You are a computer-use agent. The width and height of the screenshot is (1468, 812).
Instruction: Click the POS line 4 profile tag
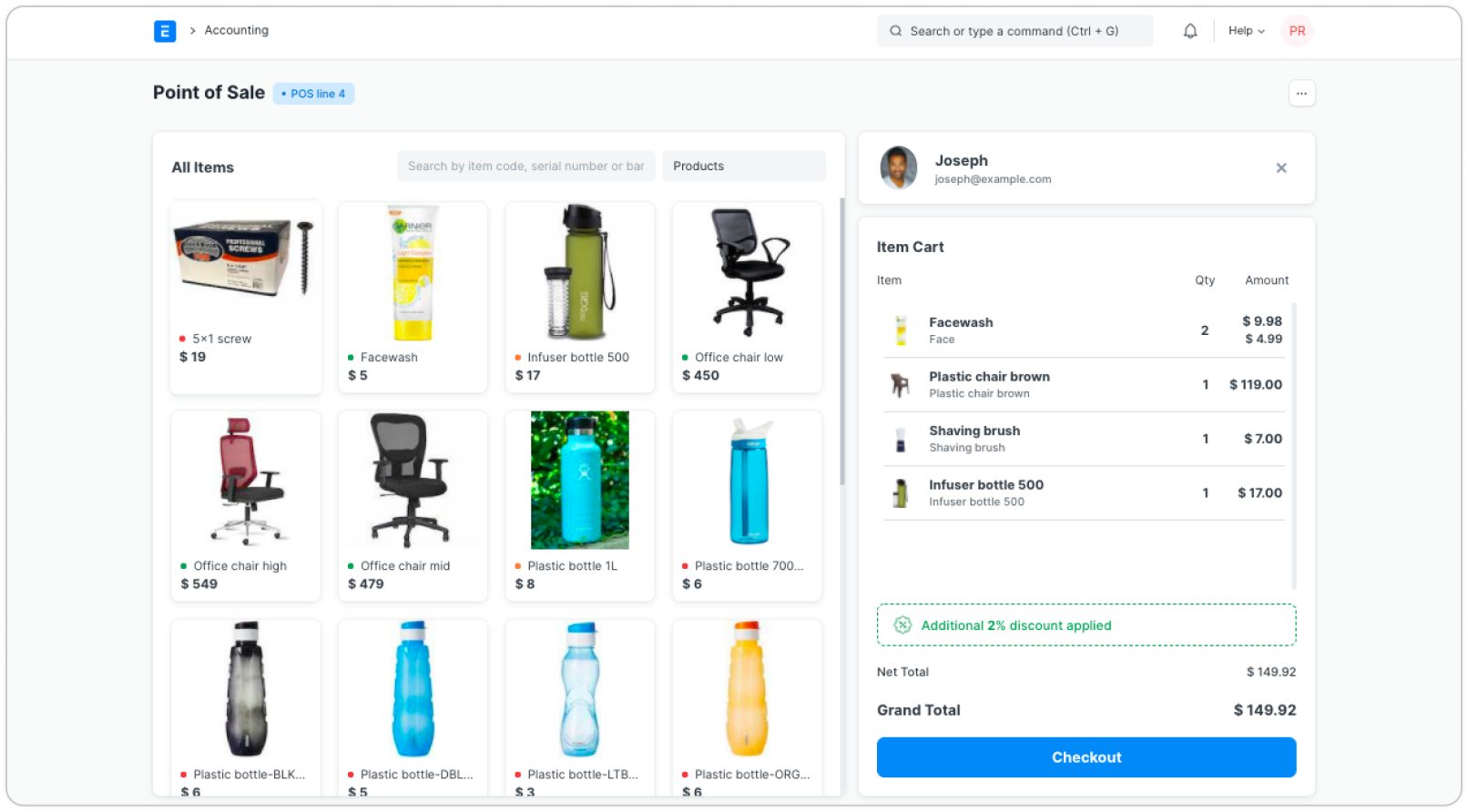coord(313,94)
